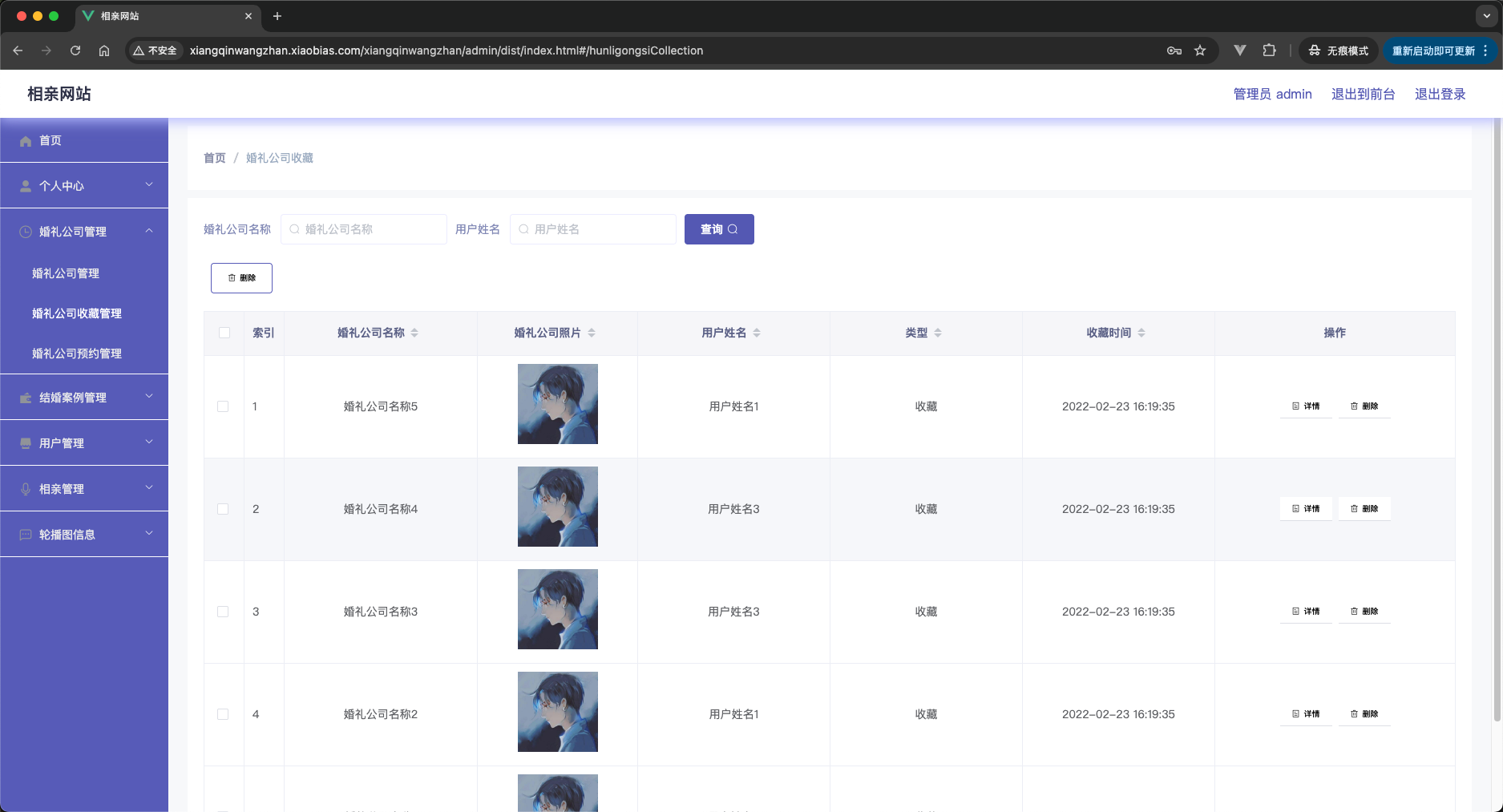This screenshot has width=1503, height=812.
Task: Open 婚礼公司管理 submenu item
Action: [84, 273]
